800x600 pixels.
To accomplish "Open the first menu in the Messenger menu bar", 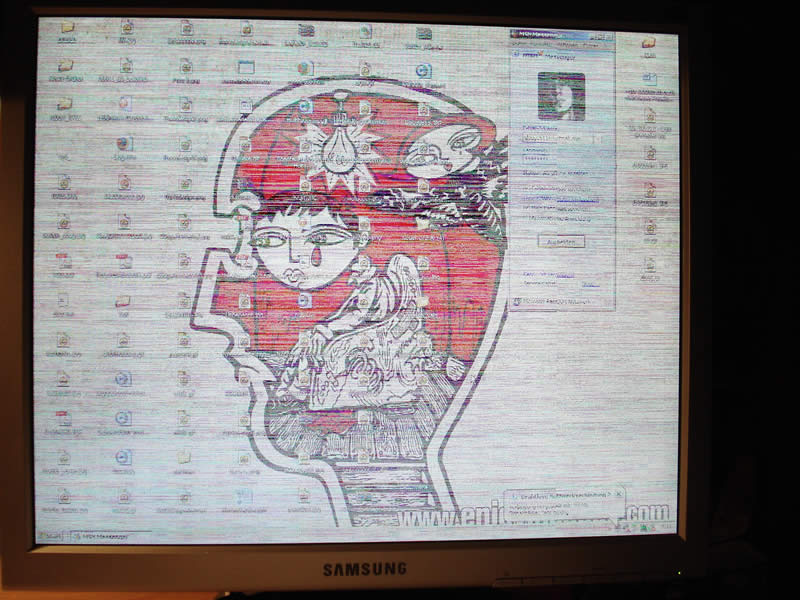I will tap(522, 43).
